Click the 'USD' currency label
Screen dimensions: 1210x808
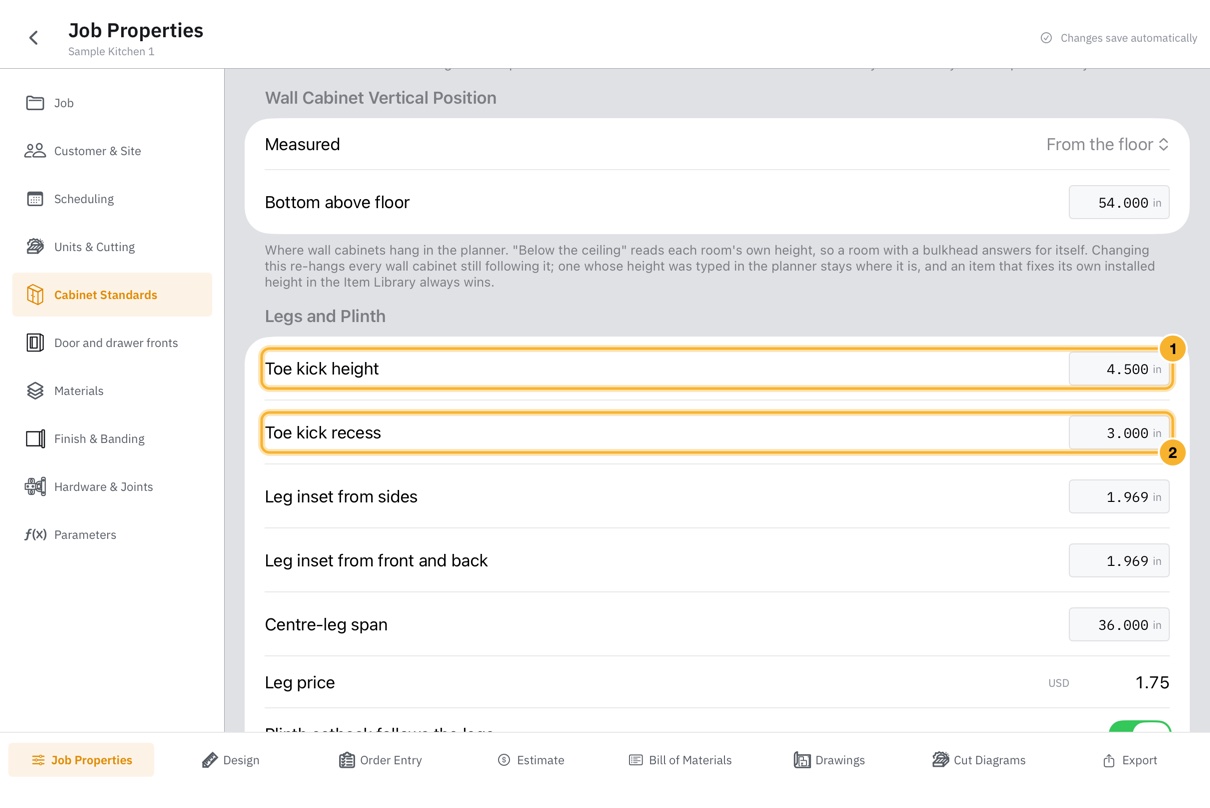click(1058, 683)
